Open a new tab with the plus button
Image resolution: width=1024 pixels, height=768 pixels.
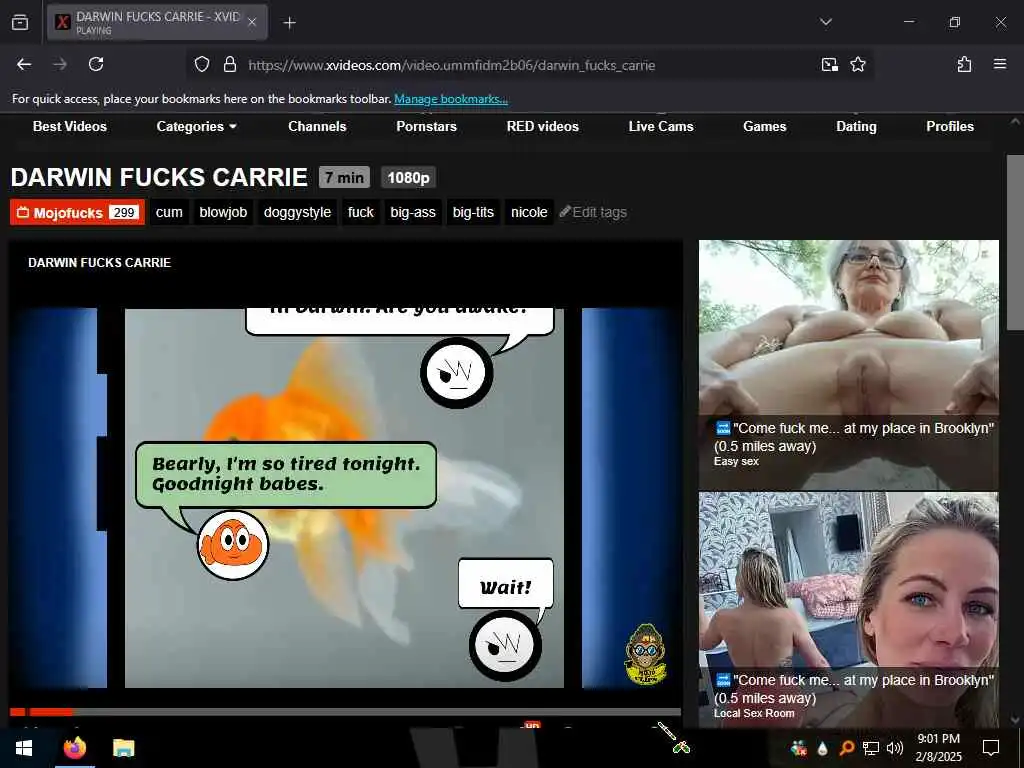point(289,23)
